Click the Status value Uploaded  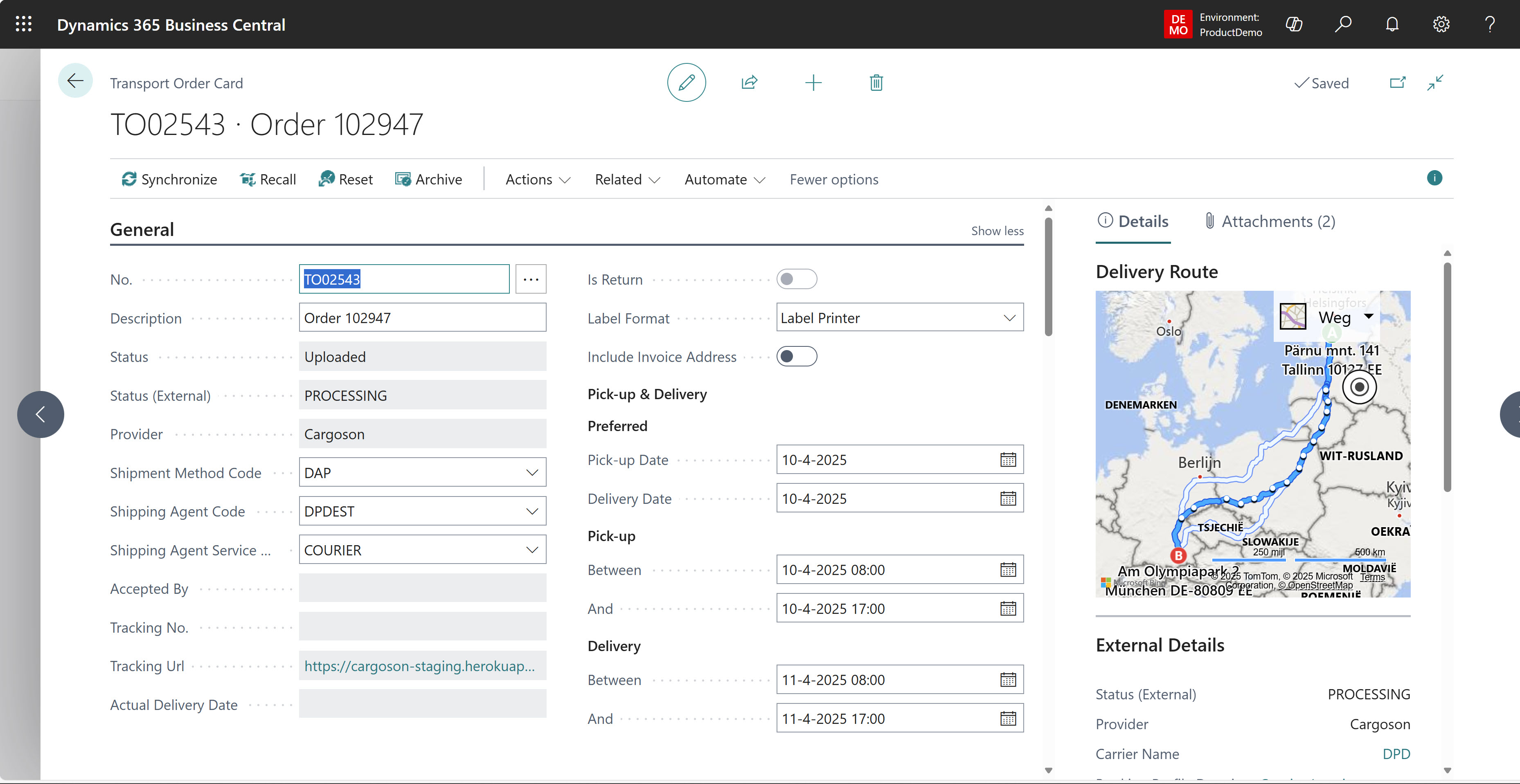(423, 357)
